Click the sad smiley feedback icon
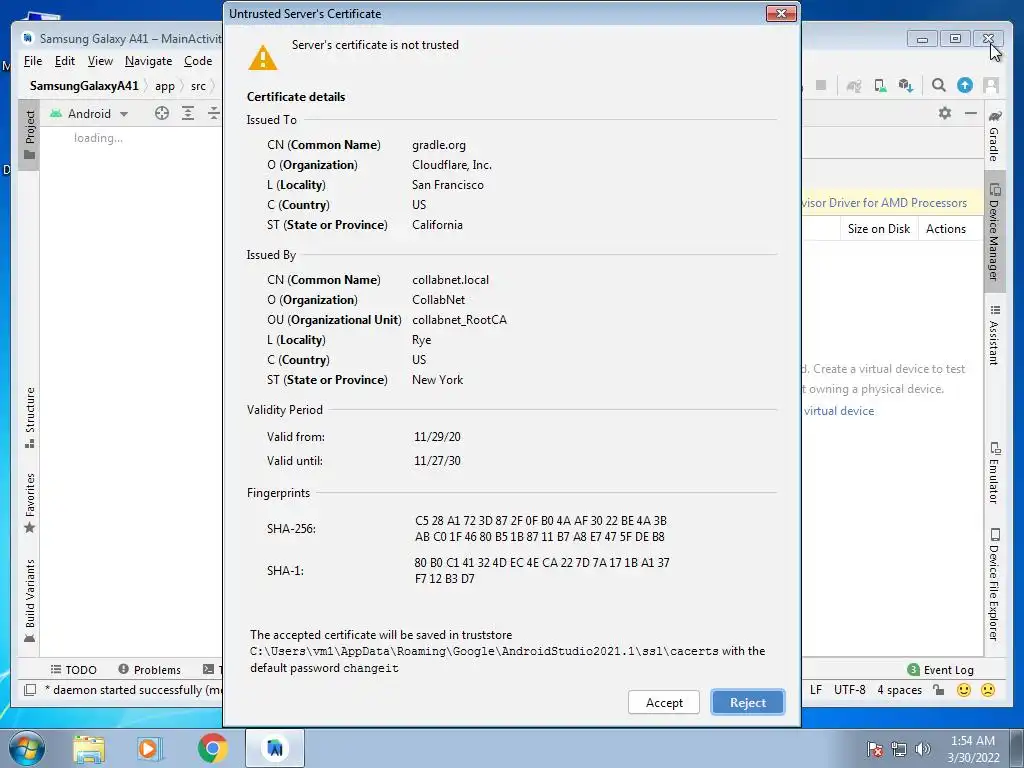The height and width of the screenshot is (768, 1024). (x=988, y=690)
